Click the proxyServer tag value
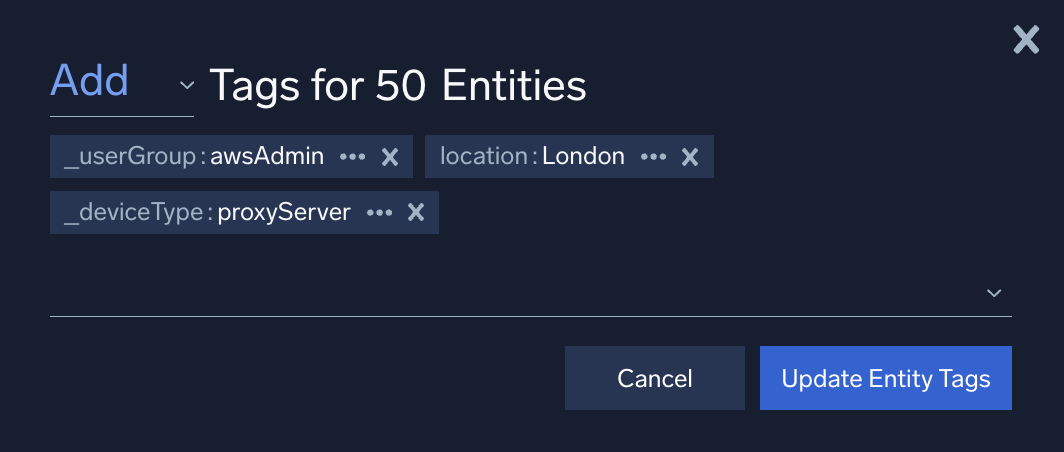1064x452 pixels. [287, 213]
